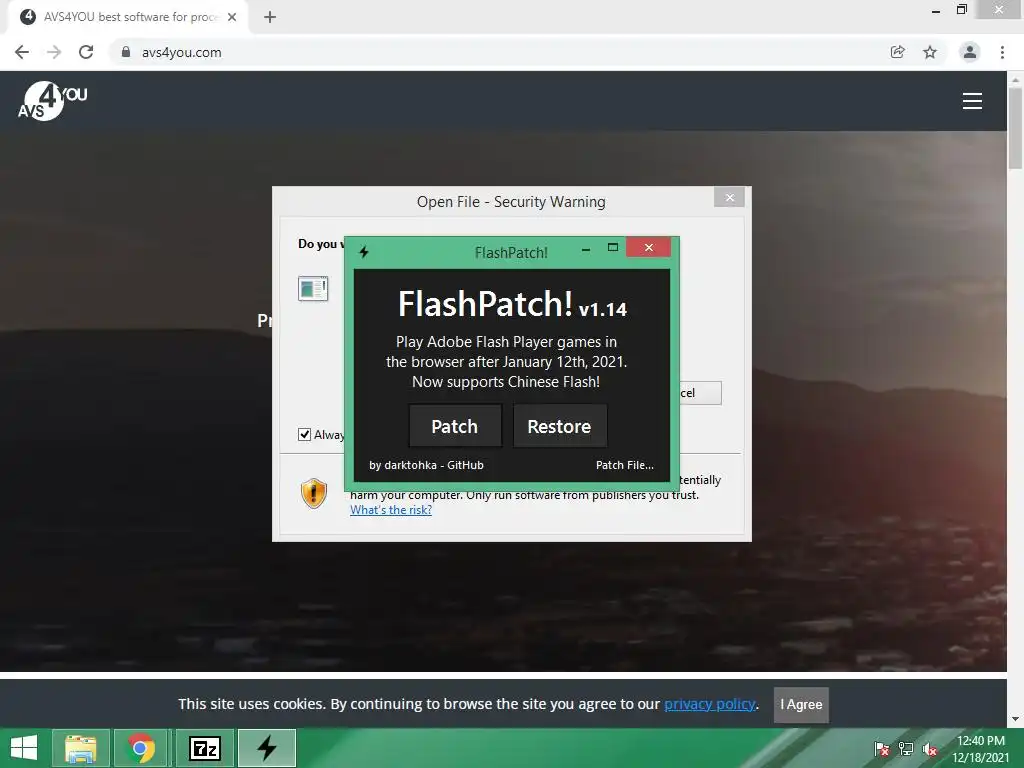The width and height of the screenshot is (1024, 768).
Task: Open the Chrome three-dot menu
Action: pyautogui.click(x=1002, y=52)
